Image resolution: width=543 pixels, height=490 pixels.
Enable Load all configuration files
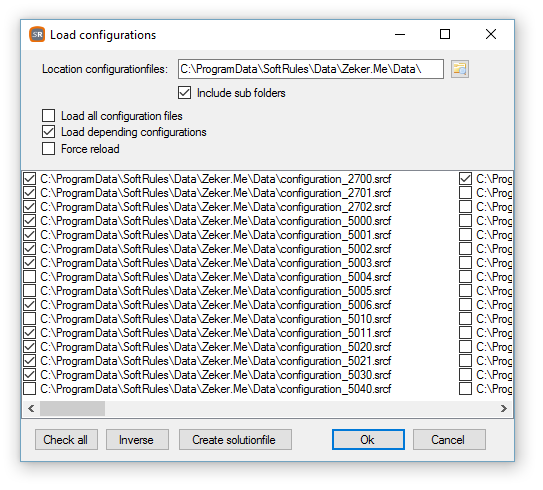(x=48, y=116)
